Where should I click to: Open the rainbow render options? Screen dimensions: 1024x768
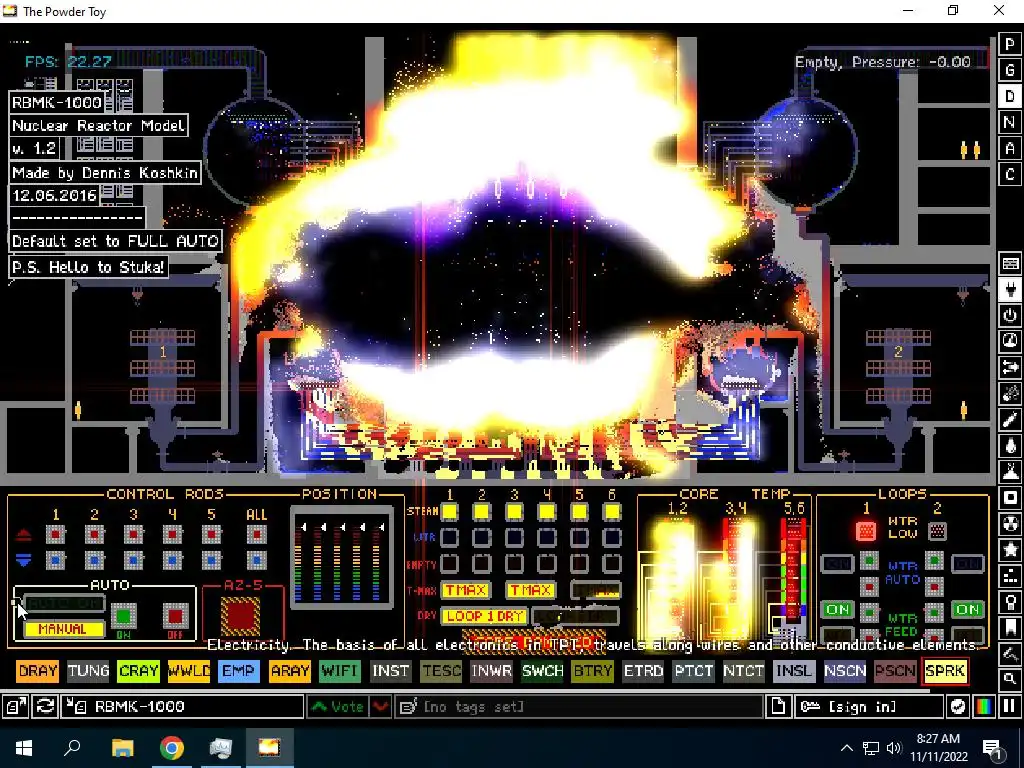(x=984, y=707)
